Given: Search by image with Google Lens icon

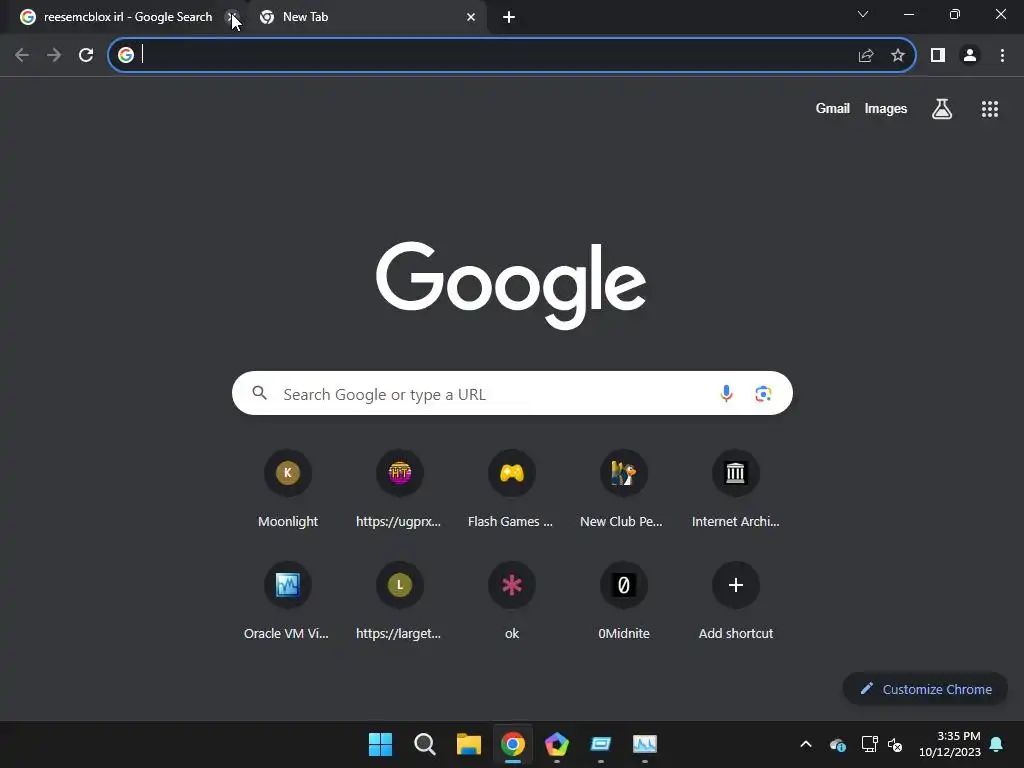Looking at the screenshot, I should point(763,394).
